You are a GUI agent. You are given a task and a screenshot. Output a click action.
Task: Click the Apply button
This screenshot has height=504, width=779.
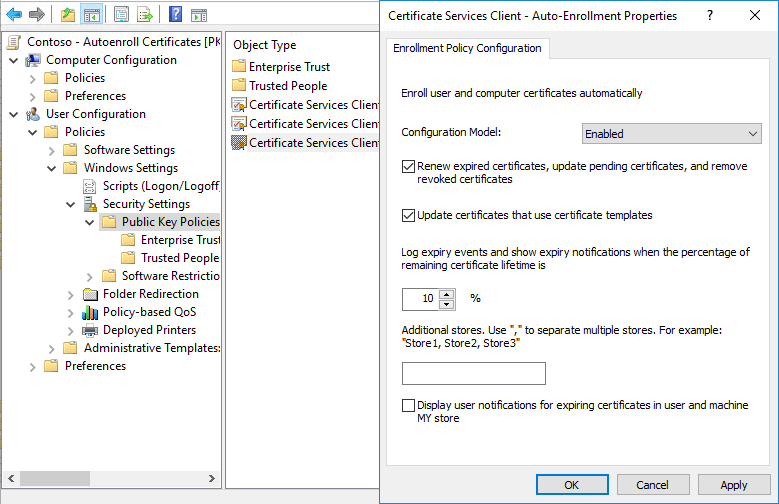734,485
